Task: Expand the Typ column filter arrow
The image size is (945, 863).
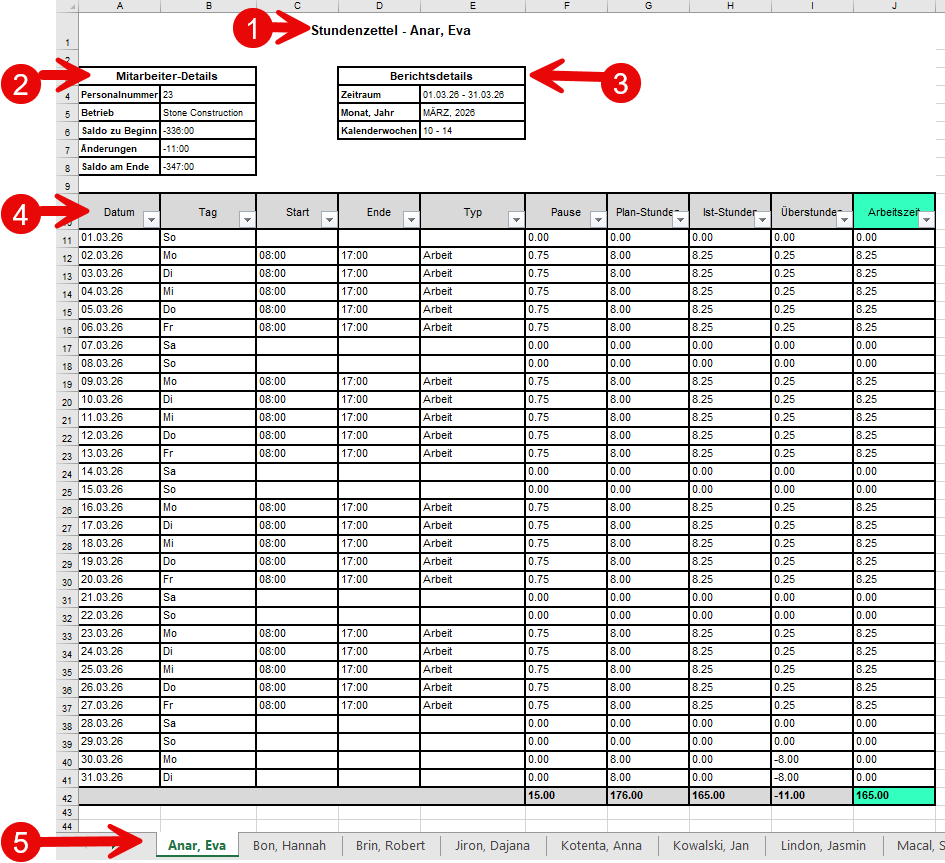Action: pyautogui.click(x=516, y=219)
